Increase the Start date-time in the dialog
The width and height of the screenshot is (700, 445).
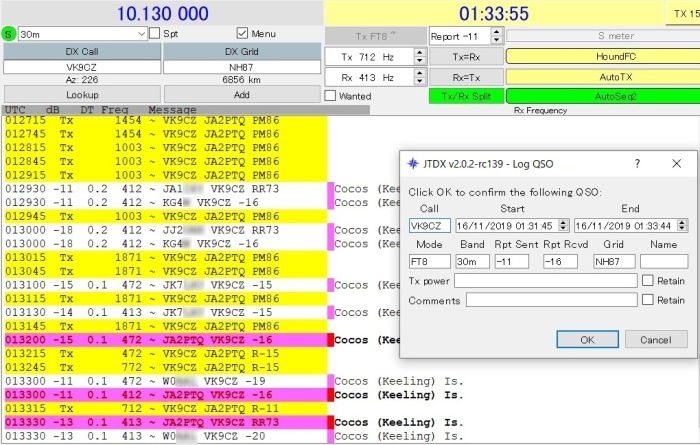click(563, 222)
